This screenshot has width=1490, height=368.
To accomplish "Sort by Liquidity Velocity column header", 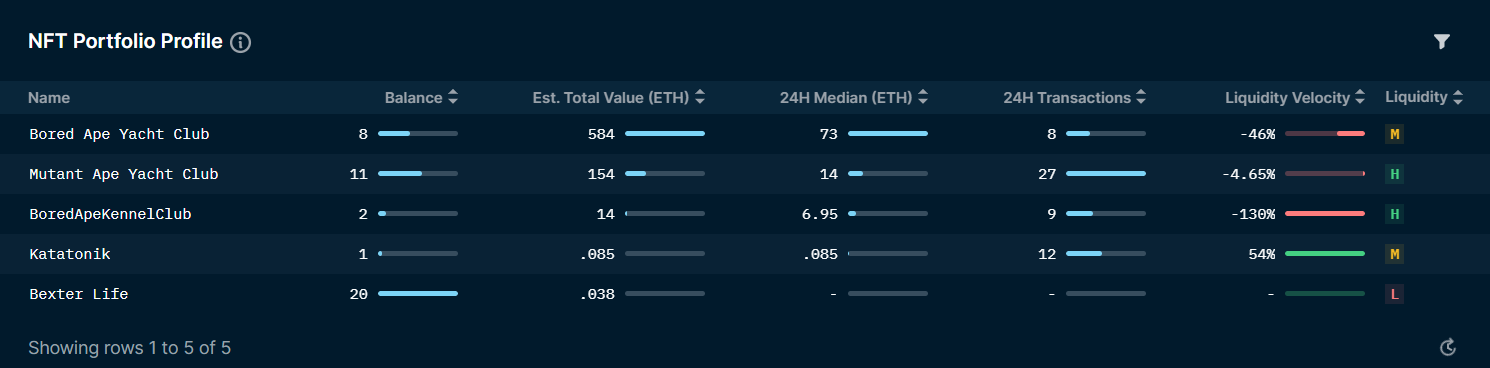I will 1295,98.
